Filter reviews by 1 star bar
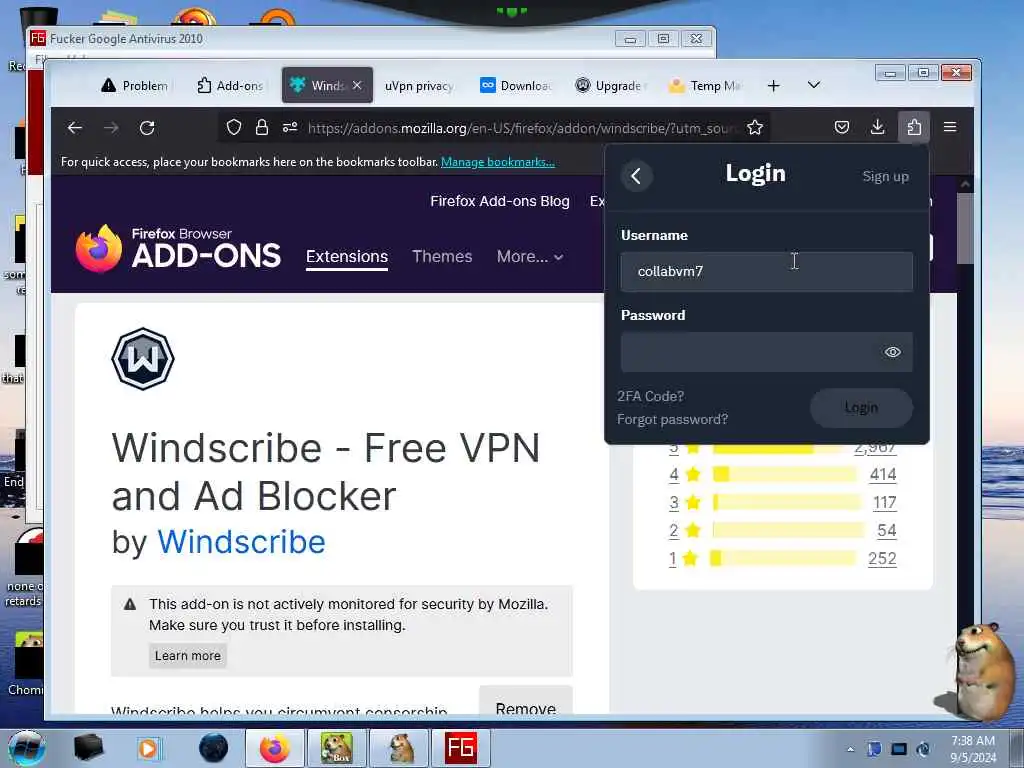This screenshot has width=1024, height=768. tap(782, 558)
